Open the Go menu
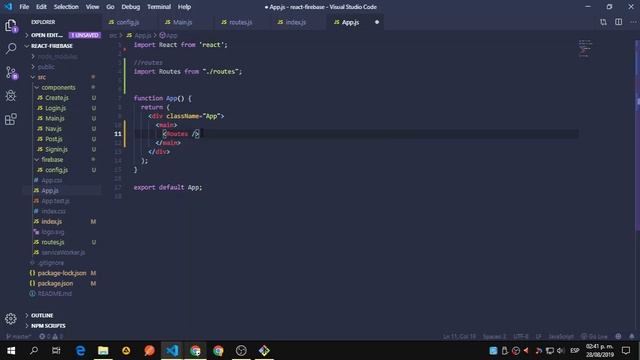The width and height of the screenshot is (640, 360). 110,7
